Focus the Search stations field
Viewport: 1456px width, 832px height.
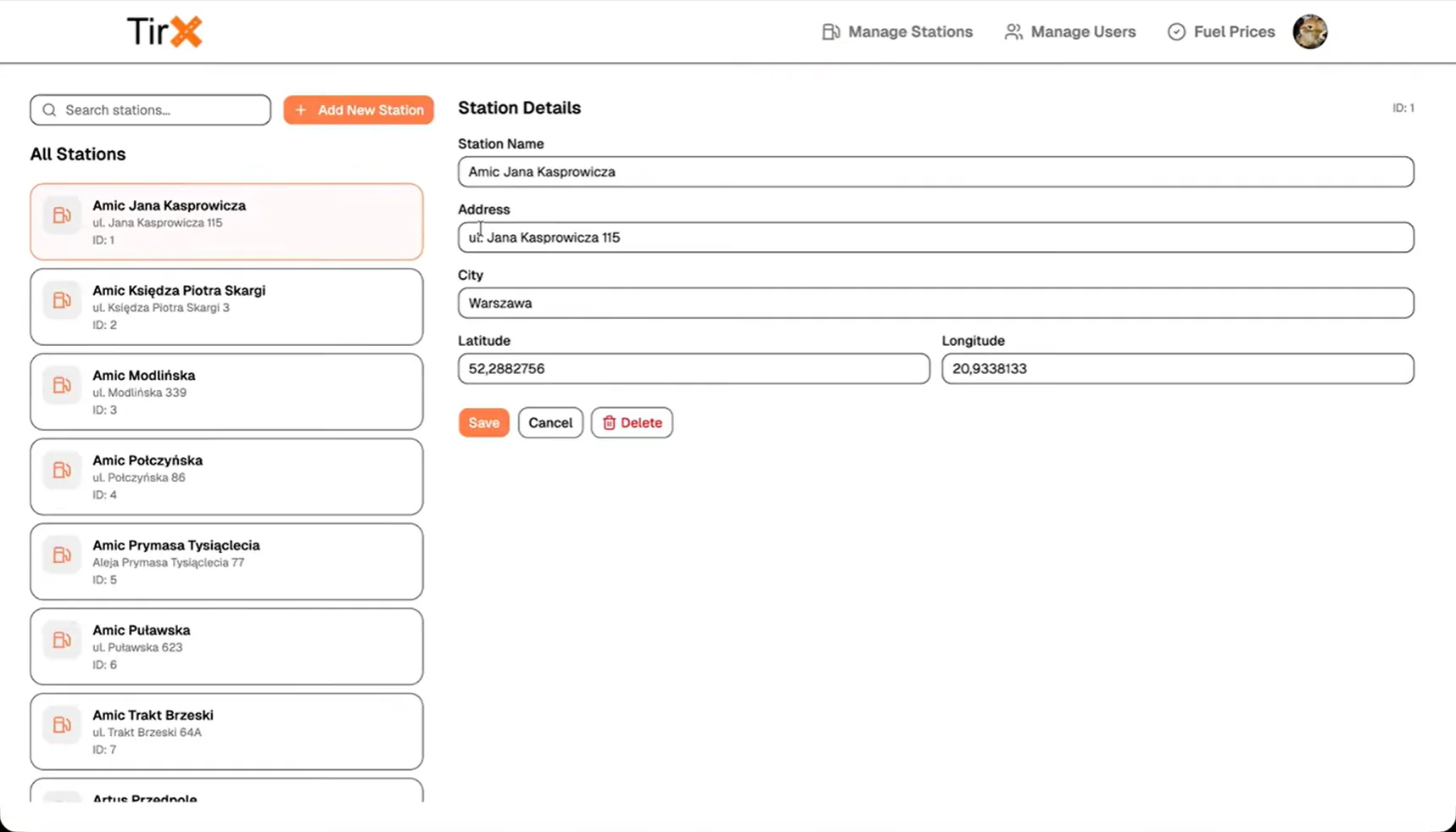[x=151, y=110]
